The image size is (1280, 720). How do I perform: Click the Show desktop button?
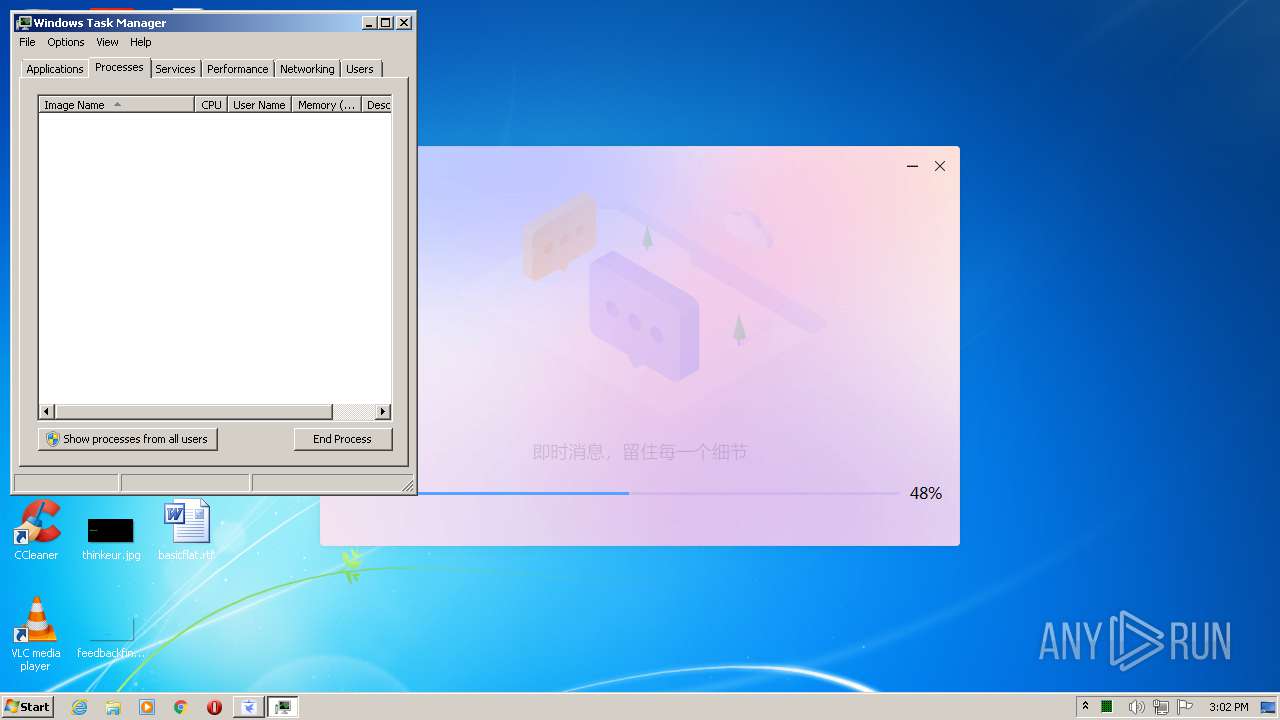coord(1270,707)
